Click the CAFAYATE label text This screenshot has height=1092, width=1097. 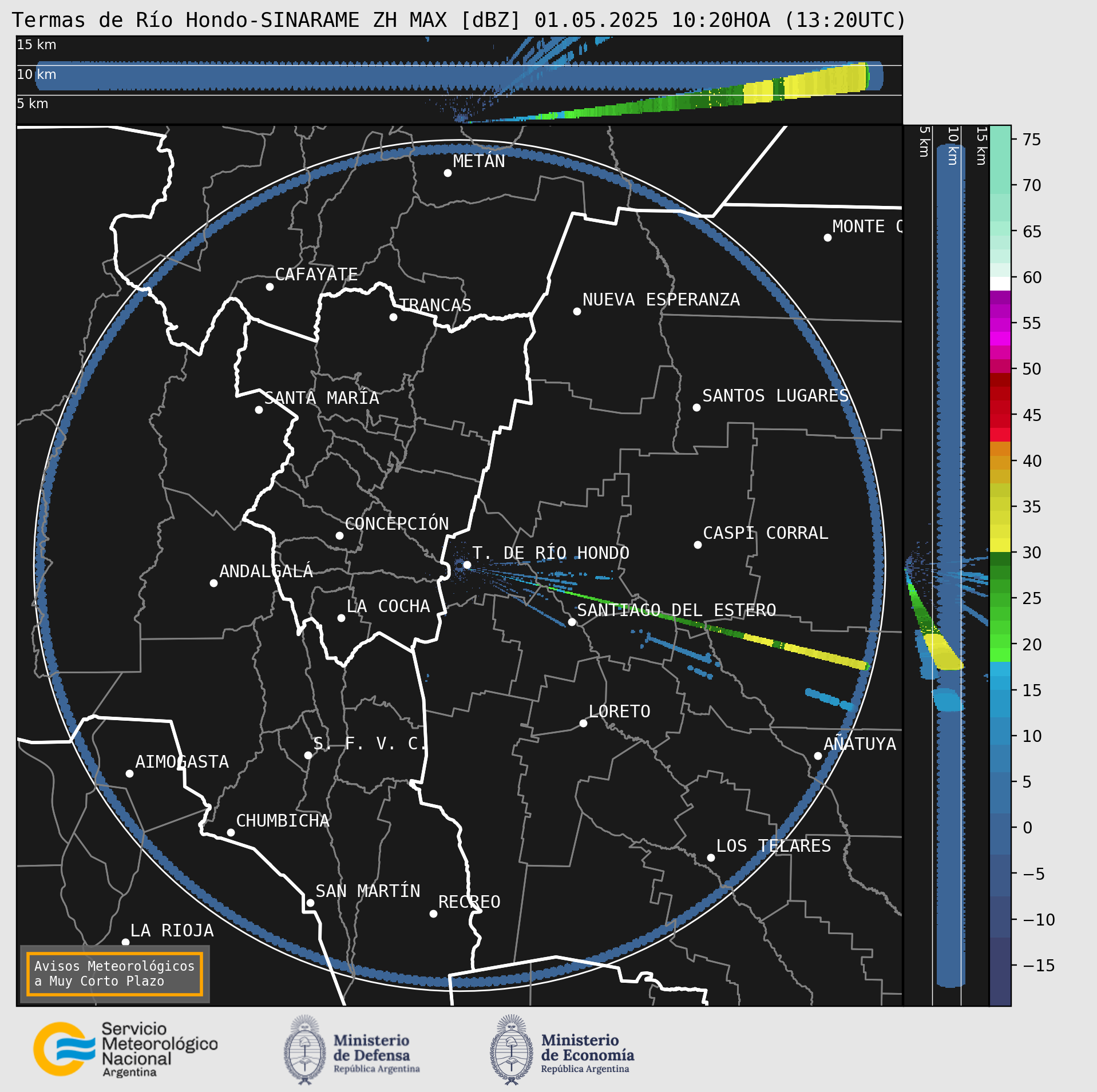click(x=316, y=275)
